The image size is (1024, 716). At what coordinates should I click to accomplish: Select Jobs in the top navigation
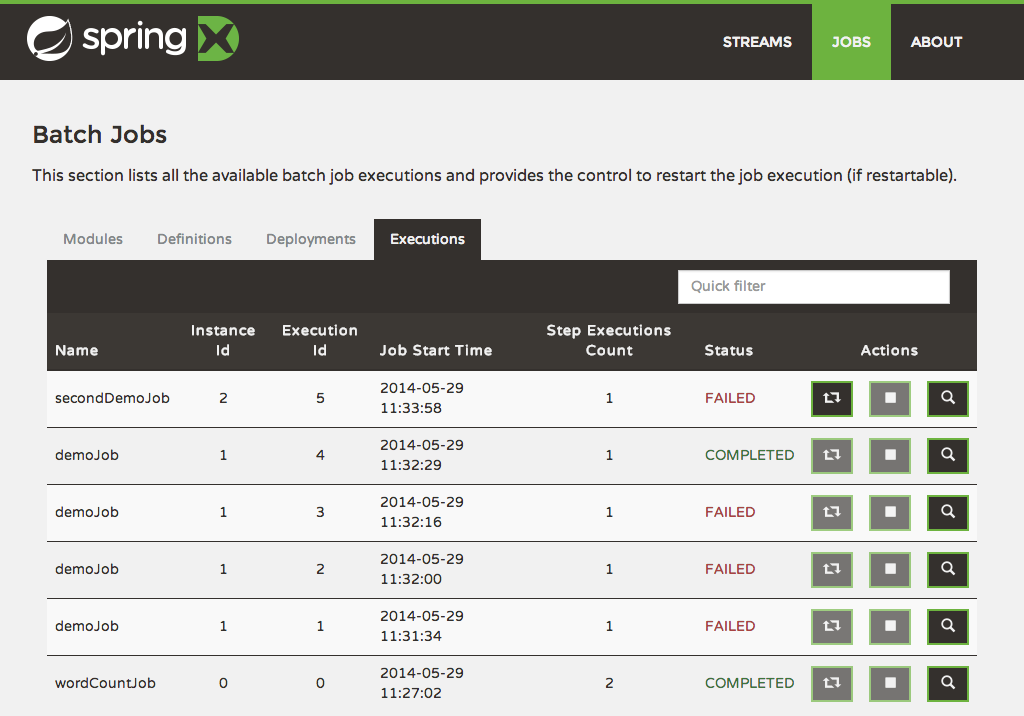pyautogui.click(x=851, y=42)
